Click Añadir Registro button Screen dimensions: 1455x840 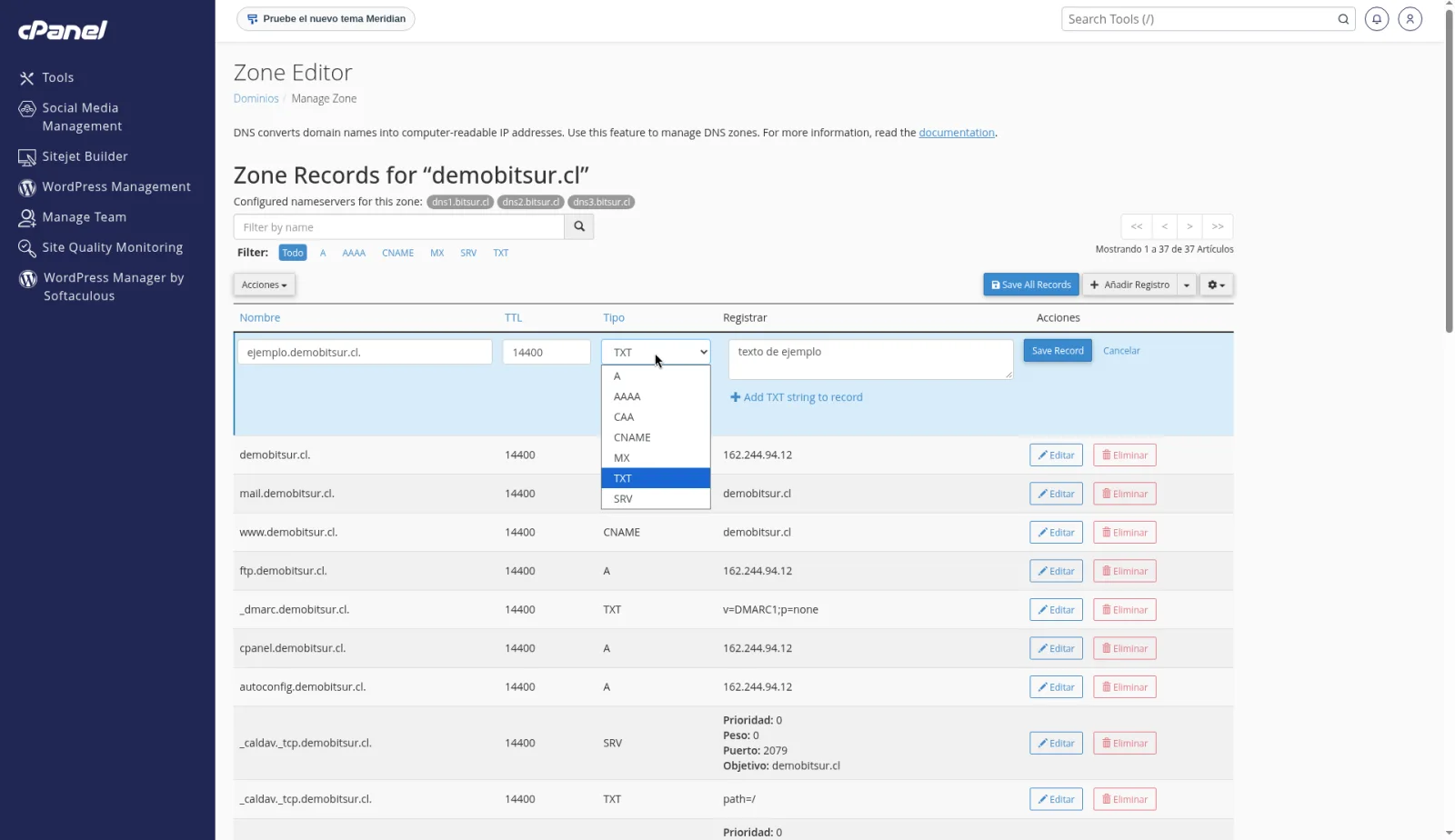(x=1129, y=285)
